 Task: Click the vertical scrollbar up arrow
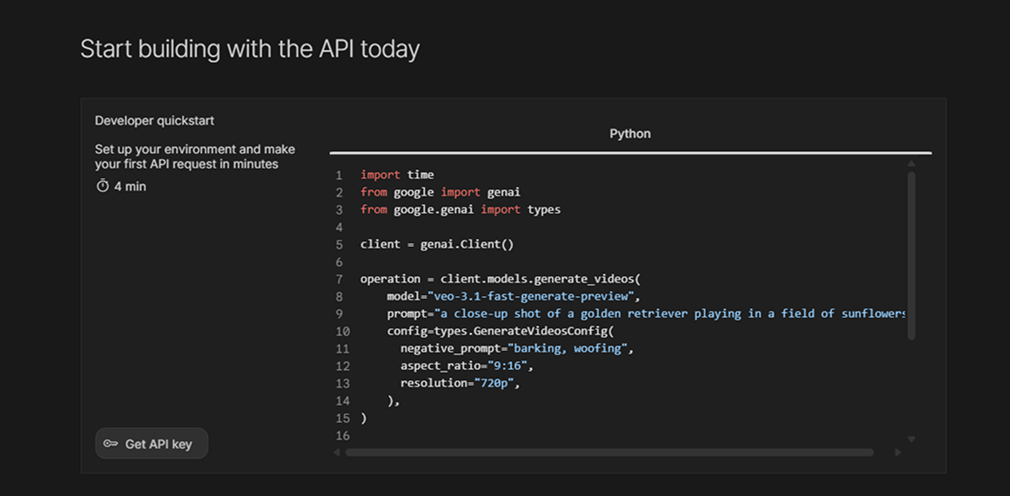click(x=911, y=164)
